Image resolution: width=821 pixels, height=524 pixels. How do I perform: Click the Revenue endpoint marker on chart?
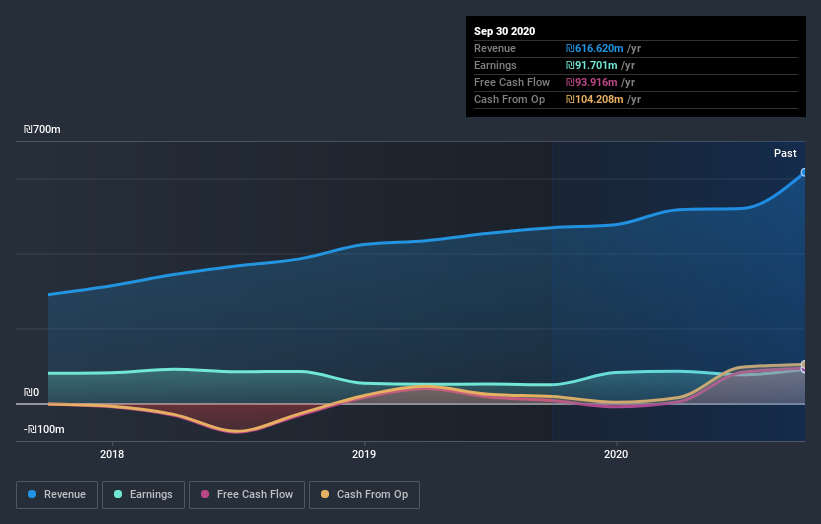(804, 172)
